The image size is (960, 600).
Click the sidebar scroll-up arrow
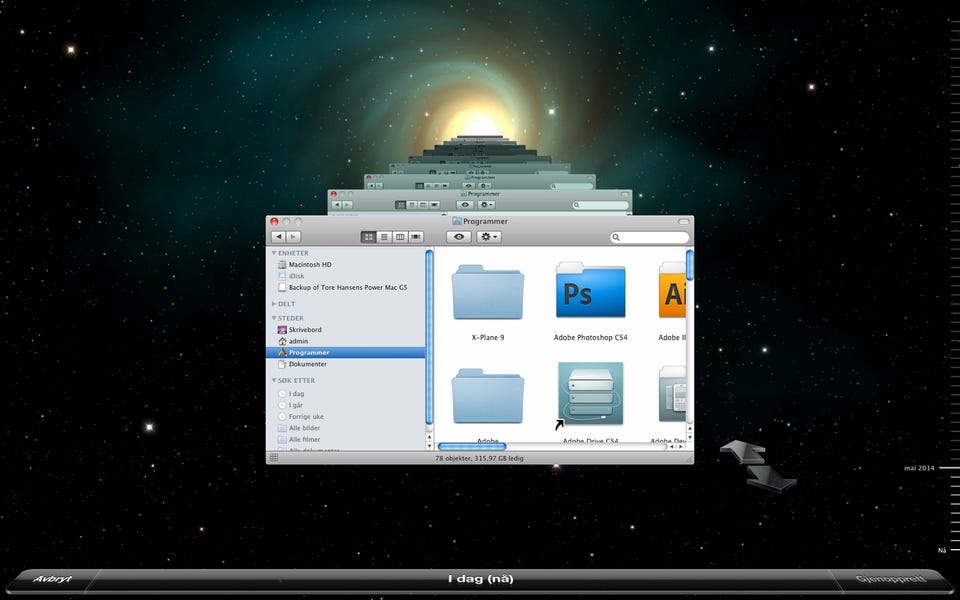[x=429, y=437]
